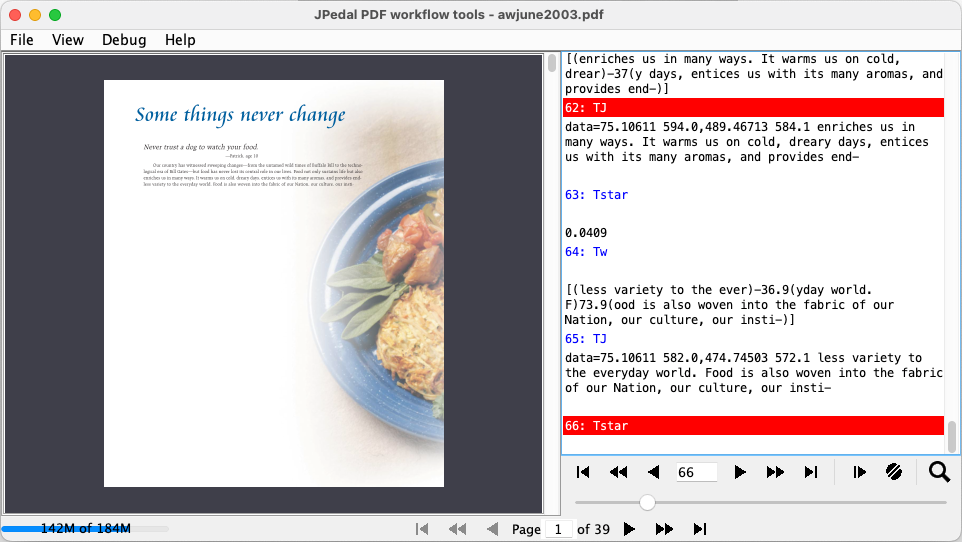
Task: Click the page number input field
Action: click(558, 529)
